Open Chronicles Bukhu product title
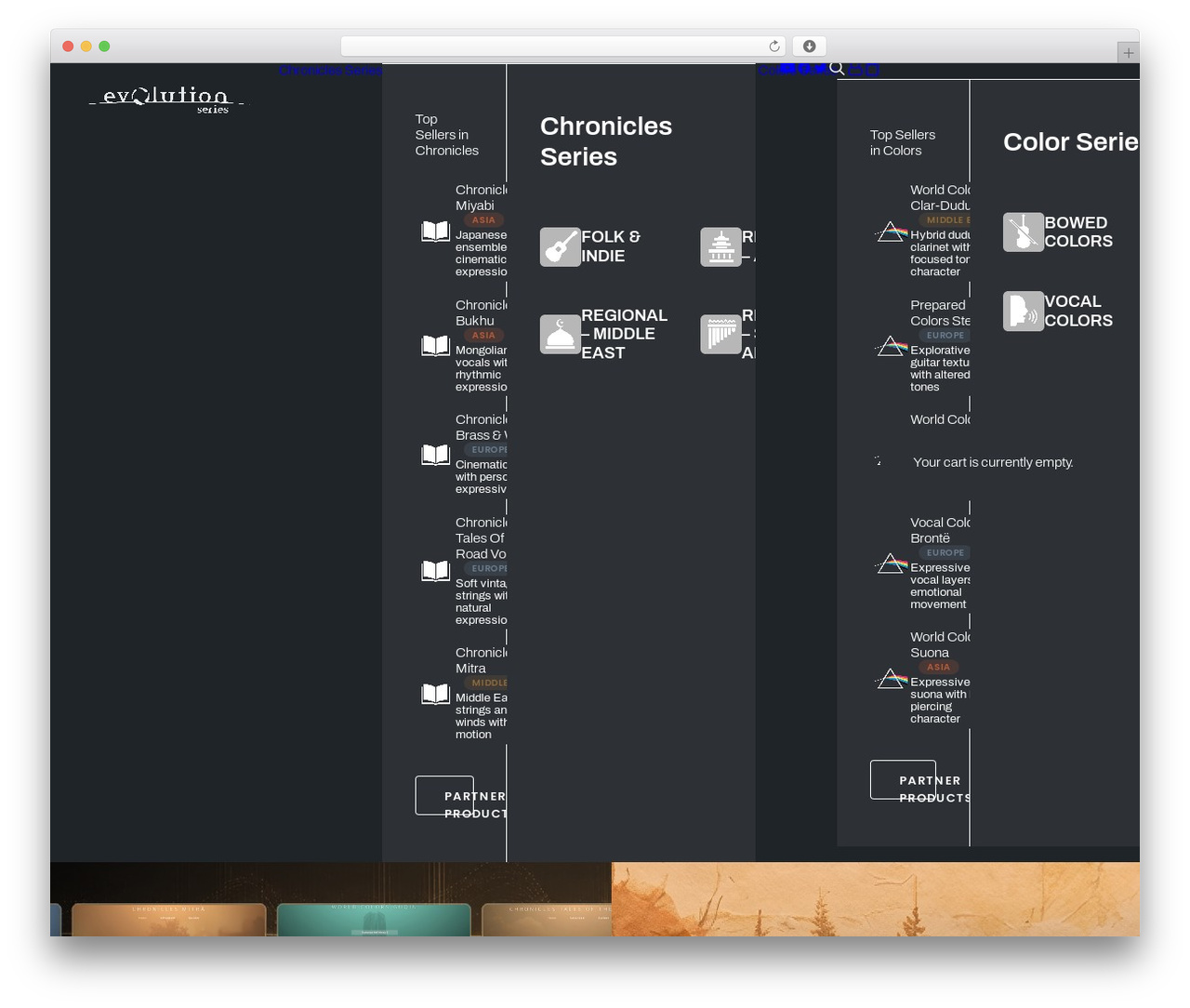Image resolution: width=1190 pixels, height=1008 pixels. [481, 312]
